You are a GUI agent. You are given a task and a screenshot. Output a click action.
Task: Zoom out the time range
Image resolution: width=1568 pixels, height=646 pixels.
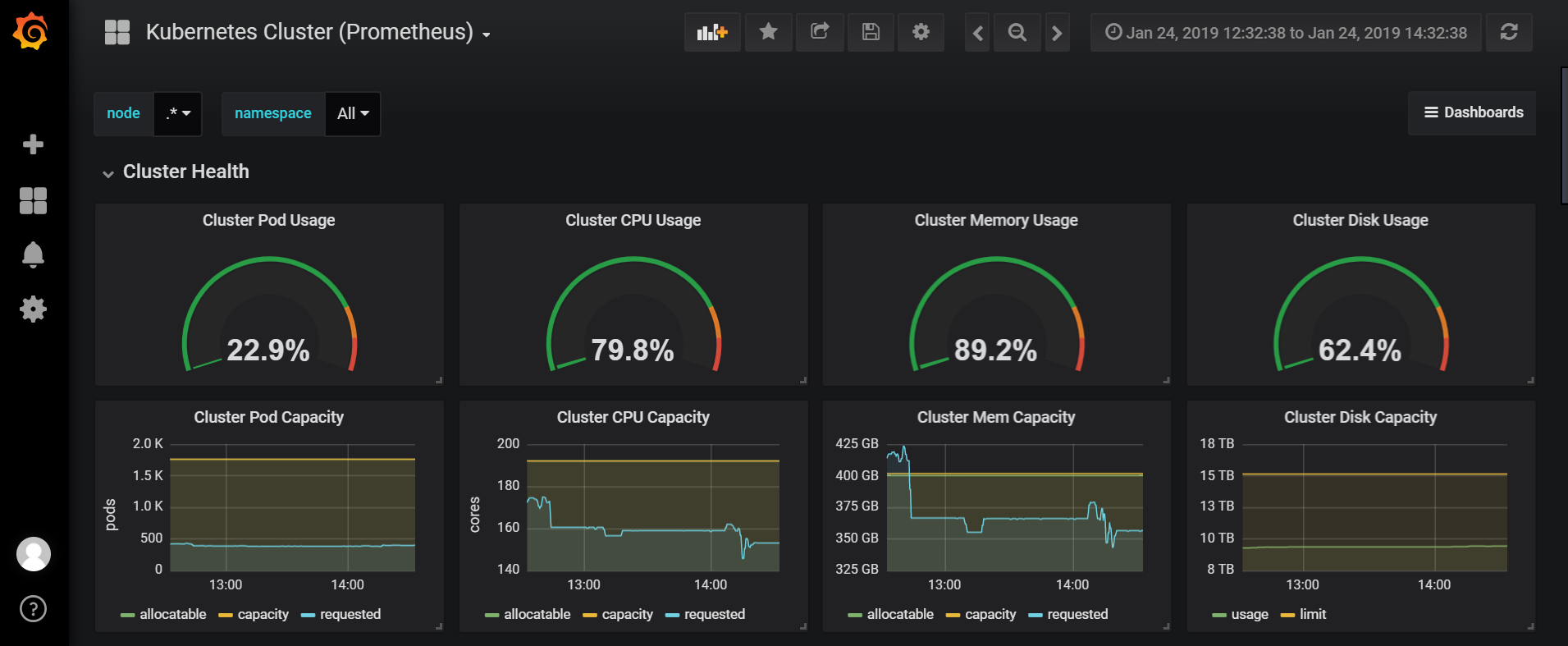(1017, 33)
